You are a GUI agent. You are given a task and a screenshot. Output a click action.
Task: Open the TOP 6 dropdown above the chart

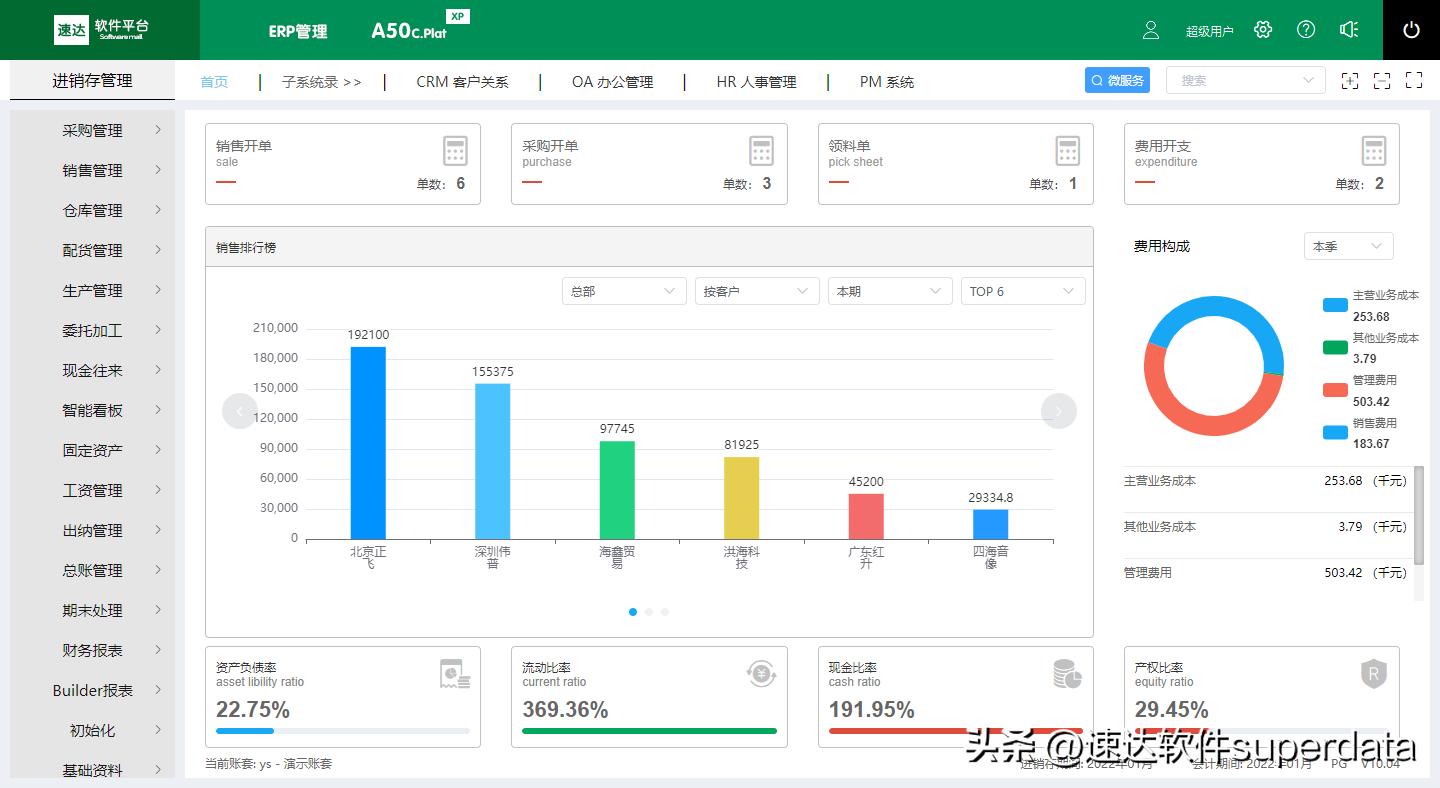(1022, 291)
